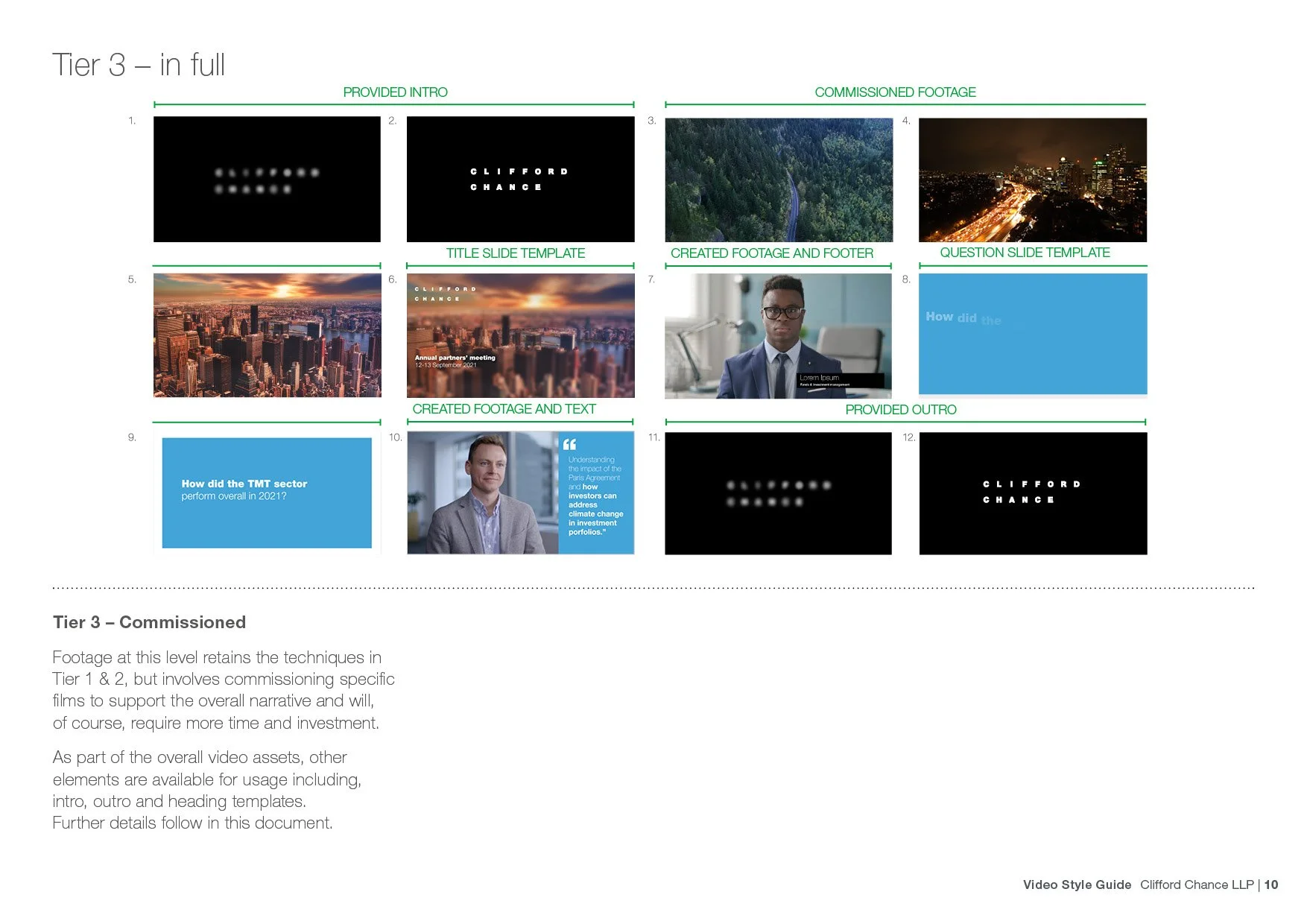Click the 'COMMISSIONED FOOTAGE' label

(x=895, y=92)
